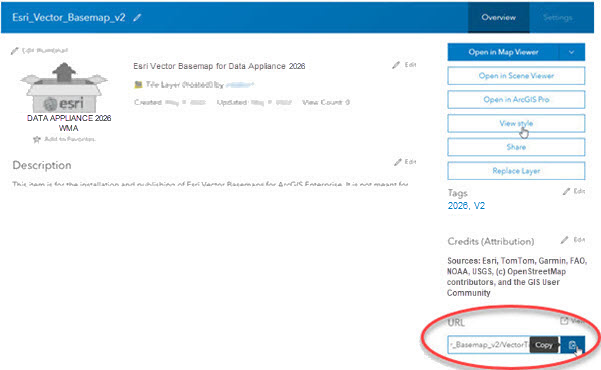The image size is (601, 370).
Task: Open the 2026 tag link
Action: (457, 206)
